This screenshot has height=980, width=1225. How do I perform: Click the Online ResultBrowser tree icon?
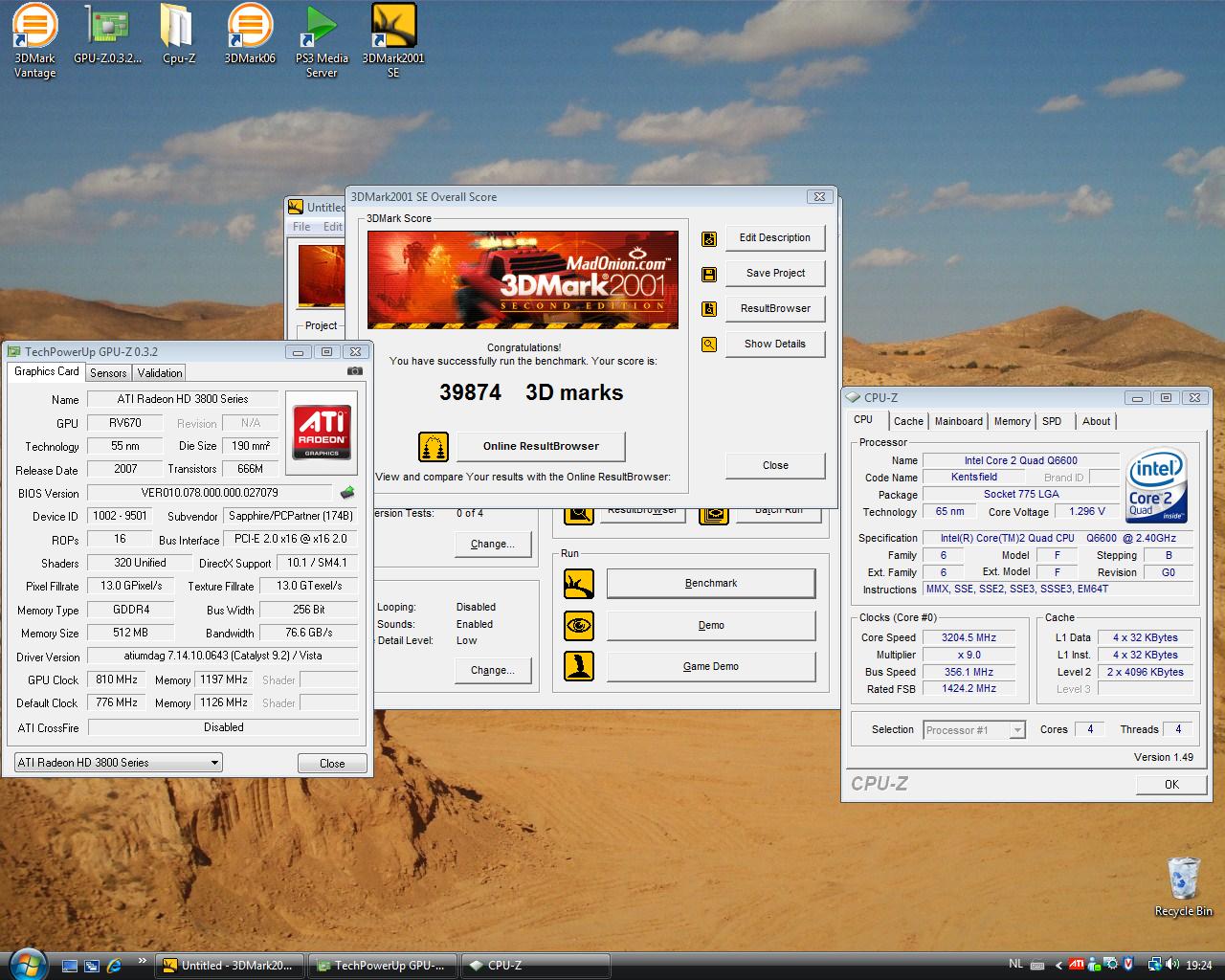[x=434, y=446]
